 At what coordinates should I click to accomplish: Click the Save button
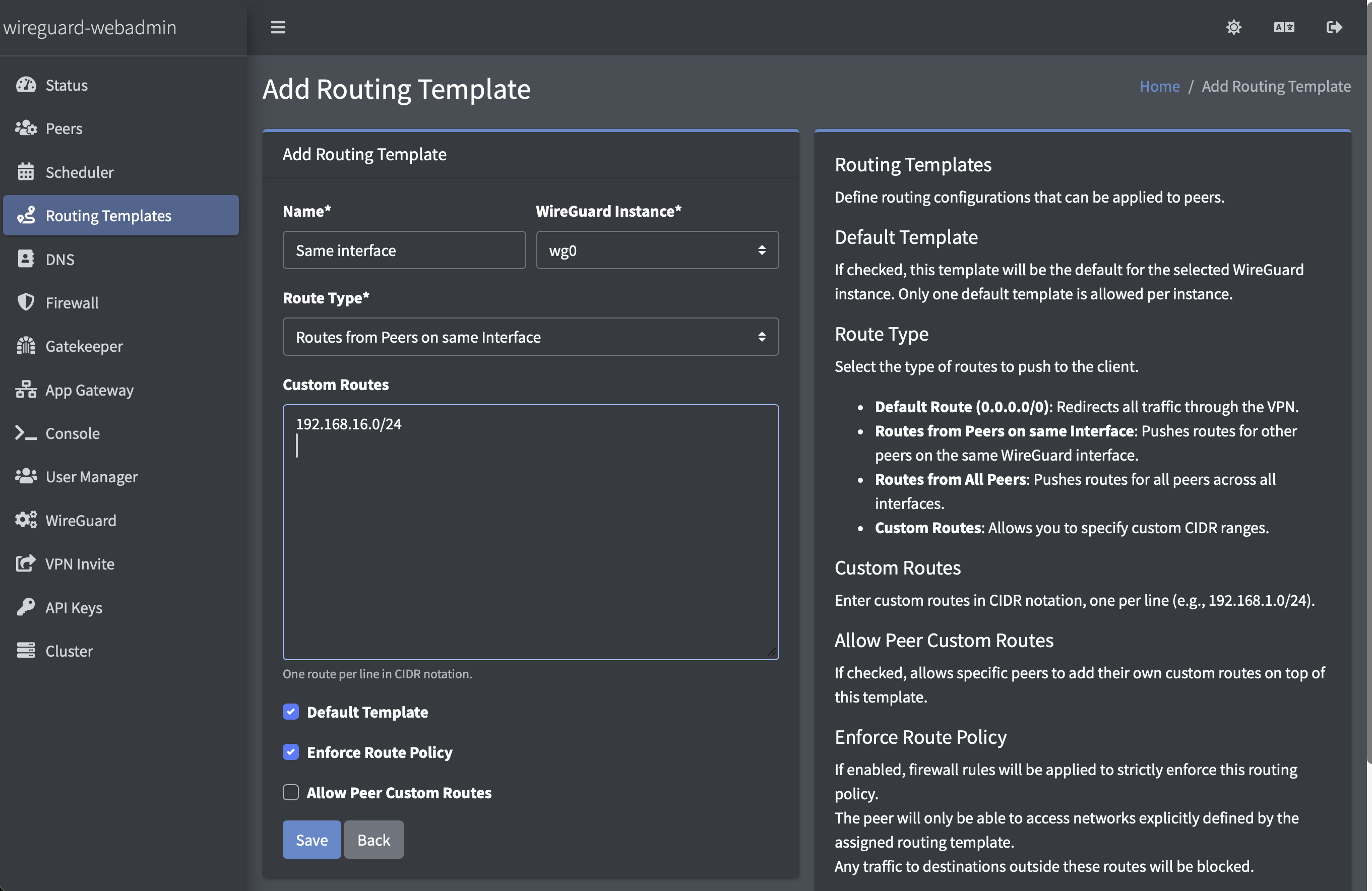(310, 839)
